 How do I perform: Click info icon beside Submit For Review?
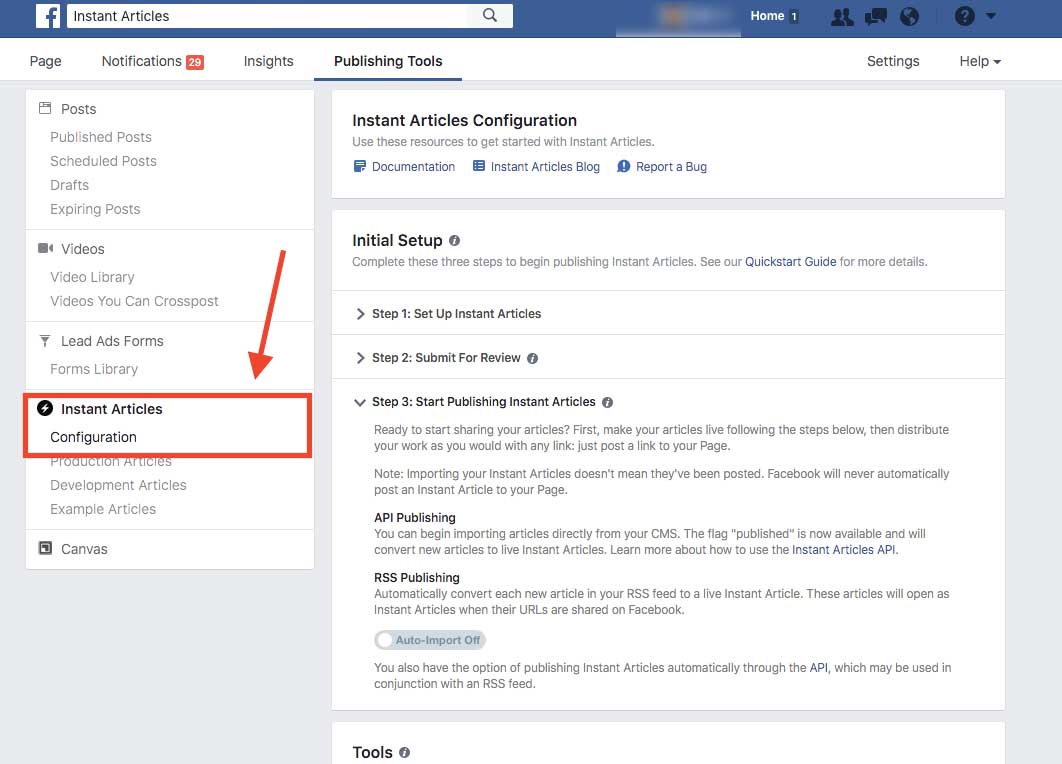click(532, 358)
